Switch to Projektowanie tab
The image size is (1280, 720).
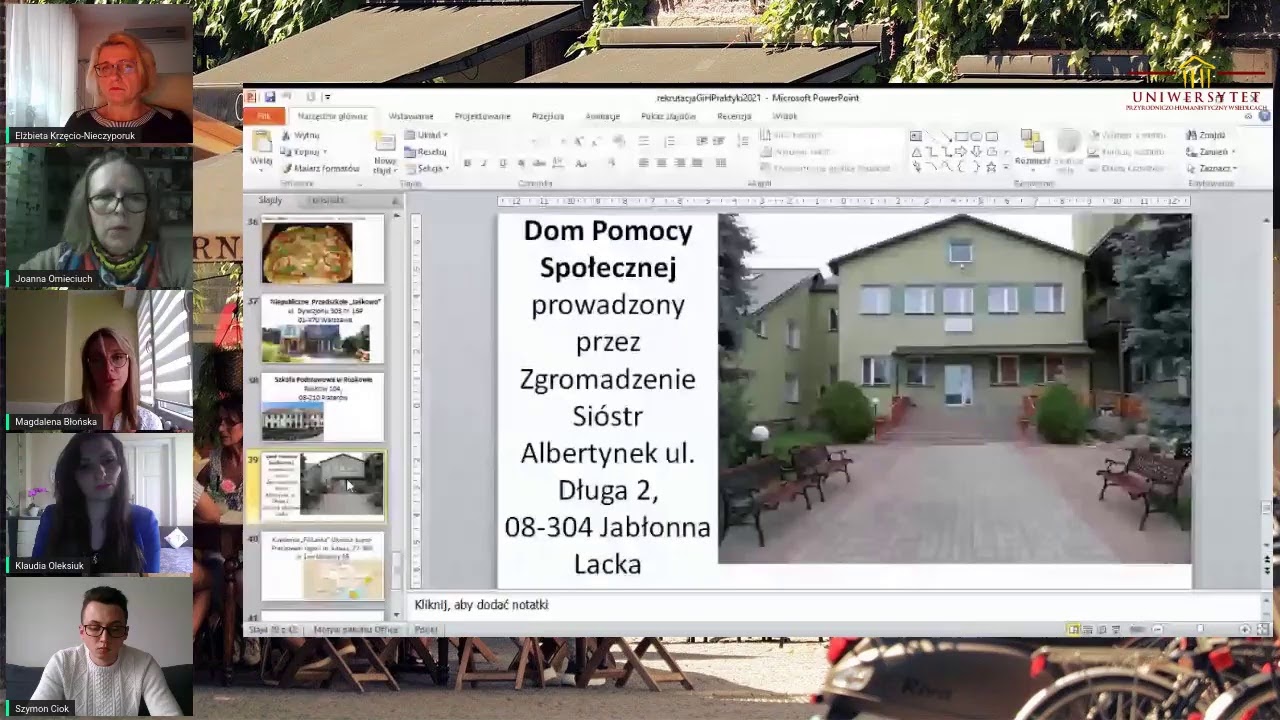(482, 116)
